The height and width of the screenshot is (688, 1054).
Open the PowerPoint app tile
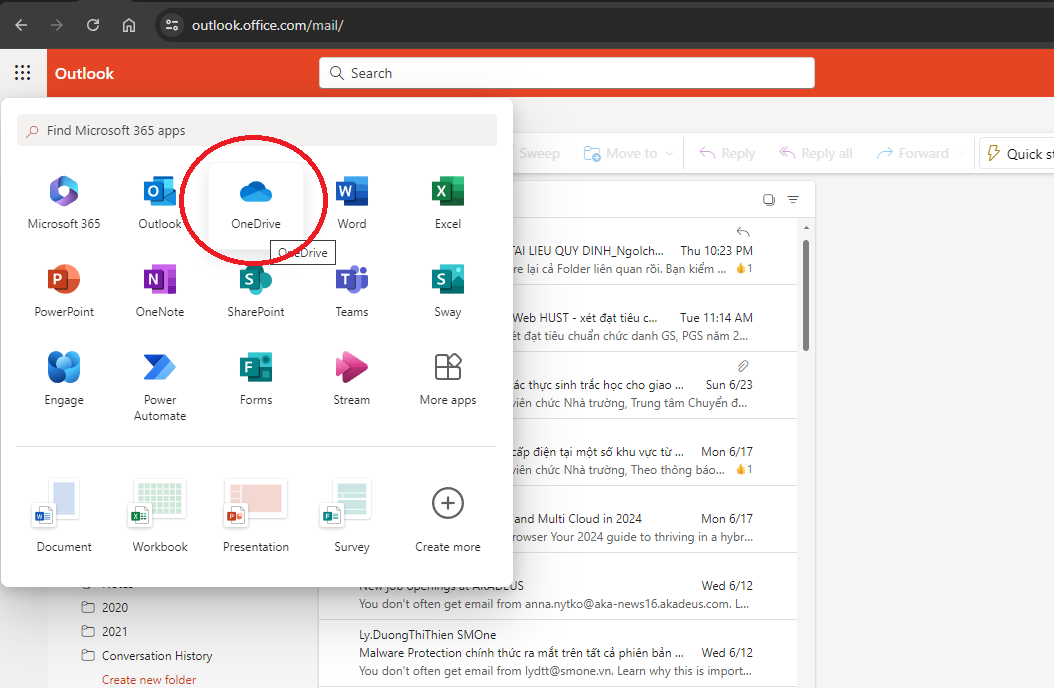64,289
